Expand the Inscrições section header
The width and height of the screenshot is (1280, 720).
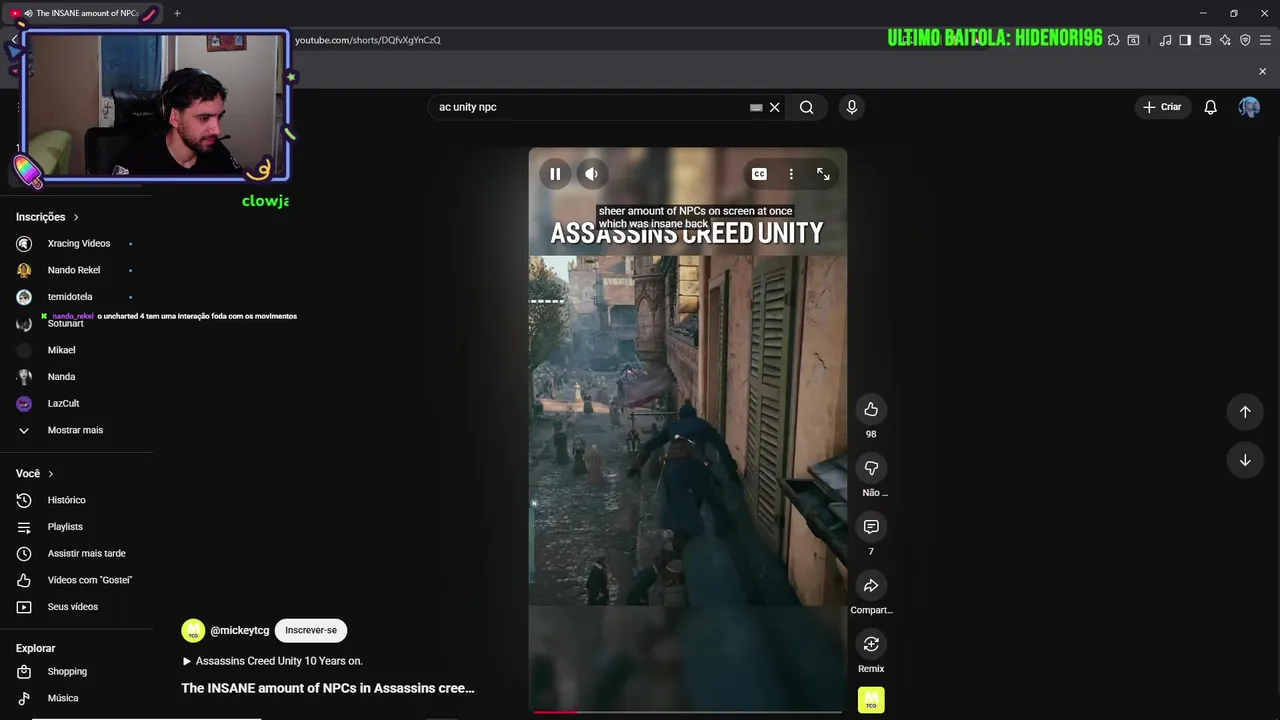tap(47, 217)
